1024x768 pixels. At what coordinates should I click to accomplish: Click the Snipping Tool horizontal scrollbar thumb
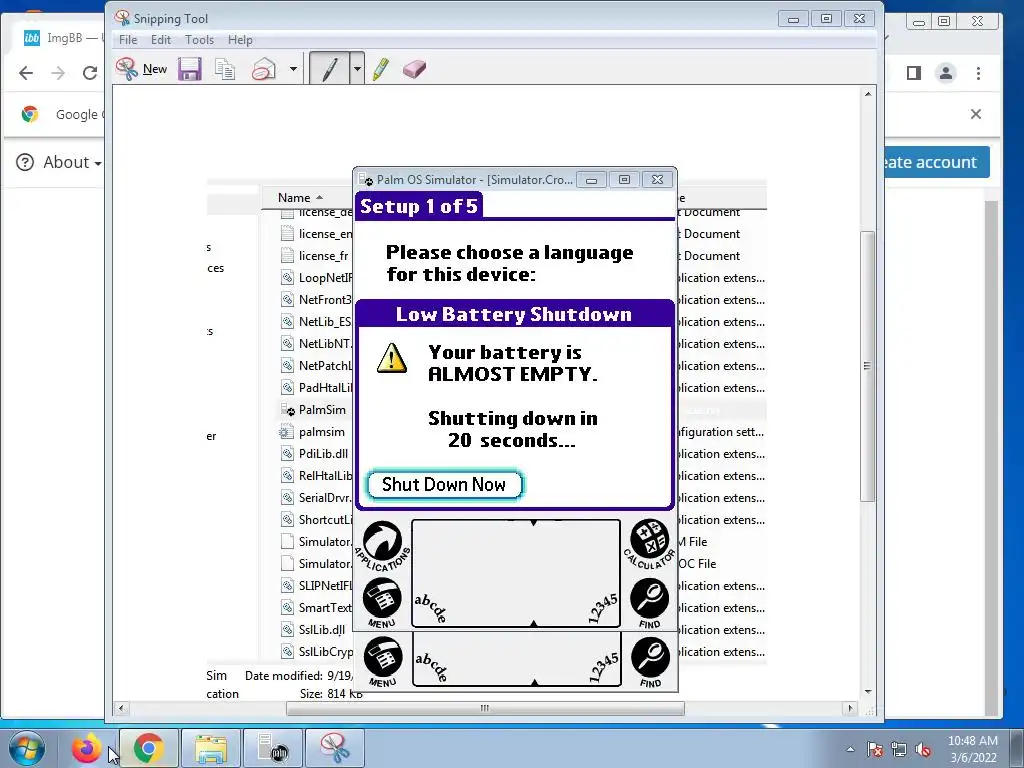(485, 708)
